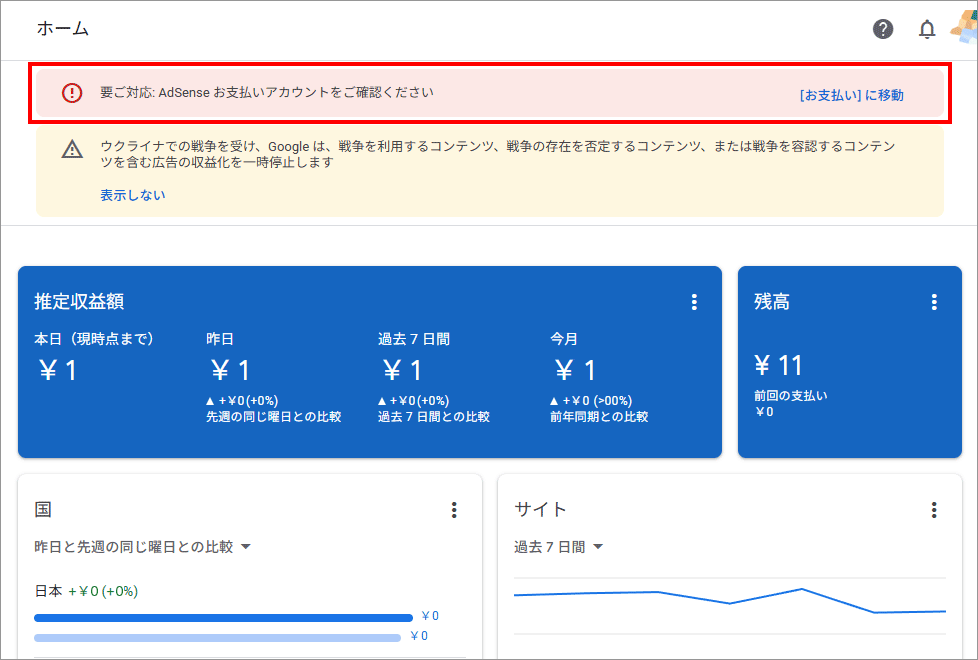Open the サイト card options menu
The image size is (978, 660).
[934, 510]
